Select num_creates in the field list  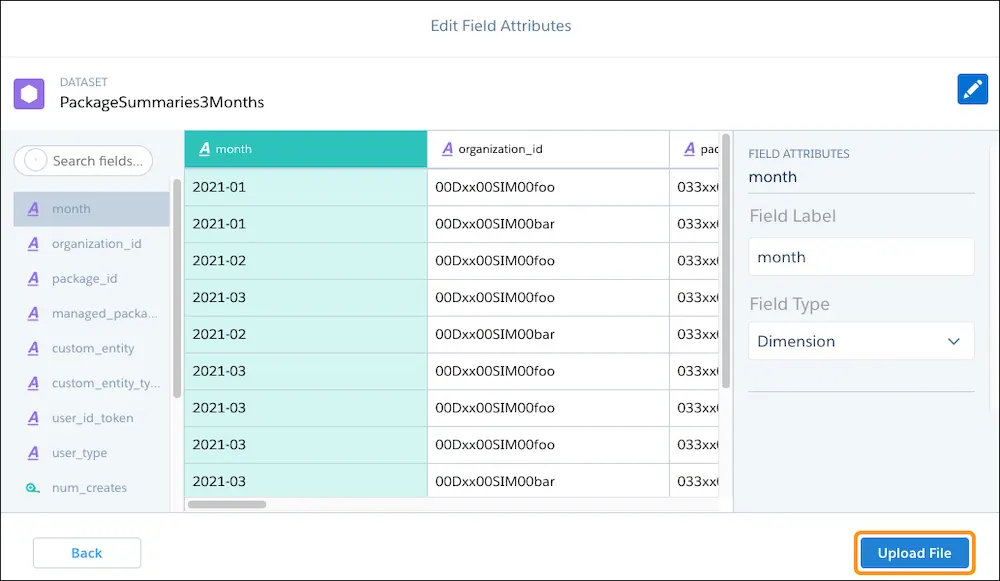click(x=91, y=488)
